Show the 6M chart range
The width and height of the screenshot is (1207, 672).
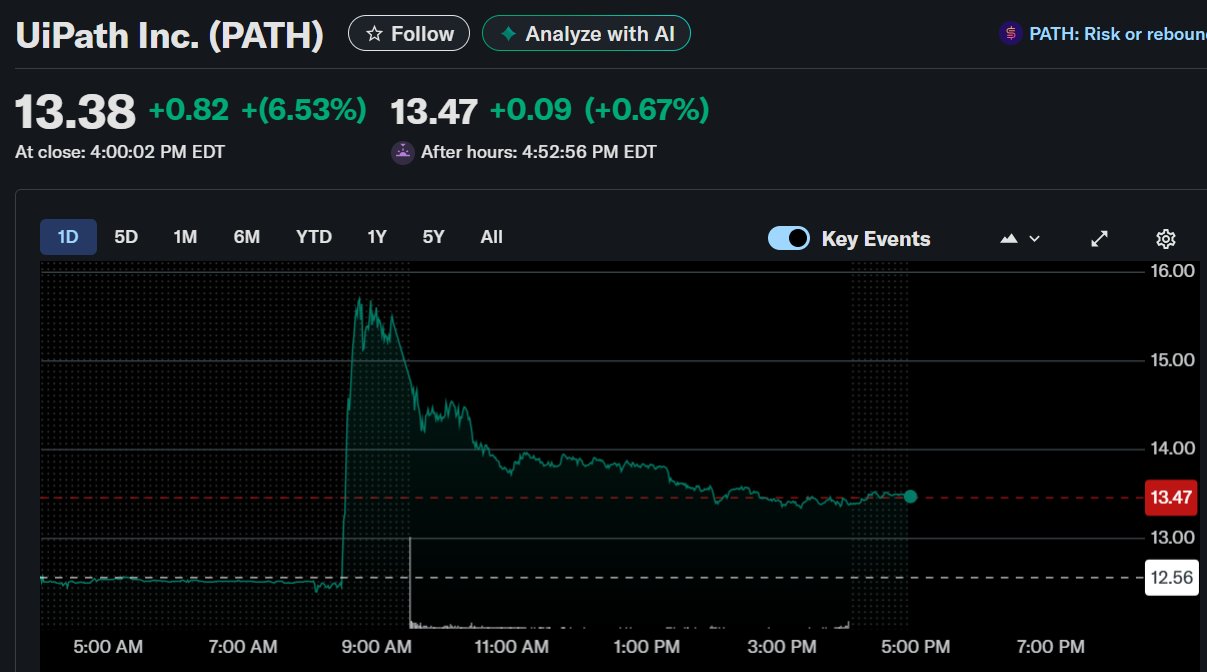247,238
